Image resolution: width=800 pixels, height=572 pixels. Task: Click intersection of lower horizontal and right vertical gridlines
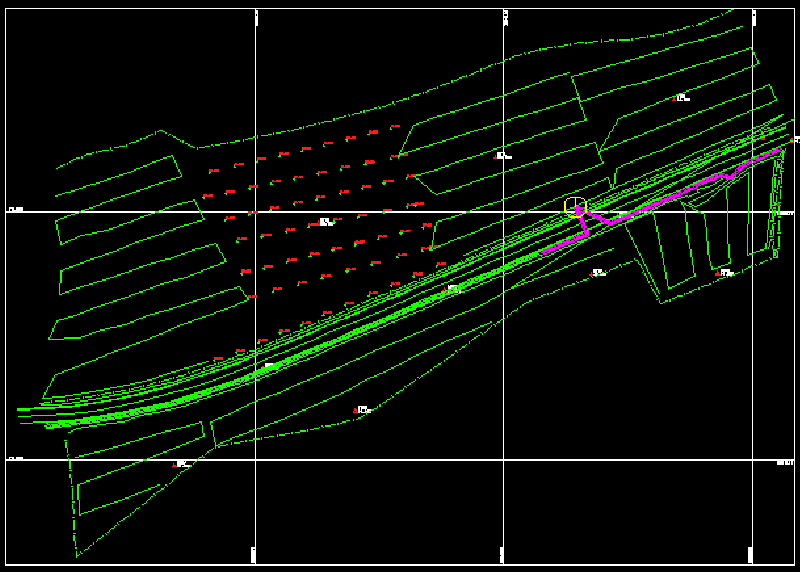[x=751, y=460]
